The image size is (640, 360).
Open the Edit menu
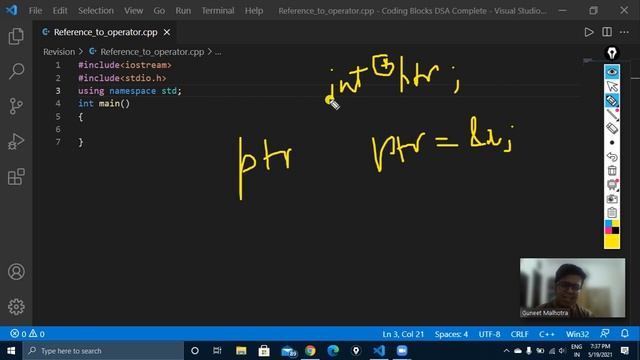[60, 11]
